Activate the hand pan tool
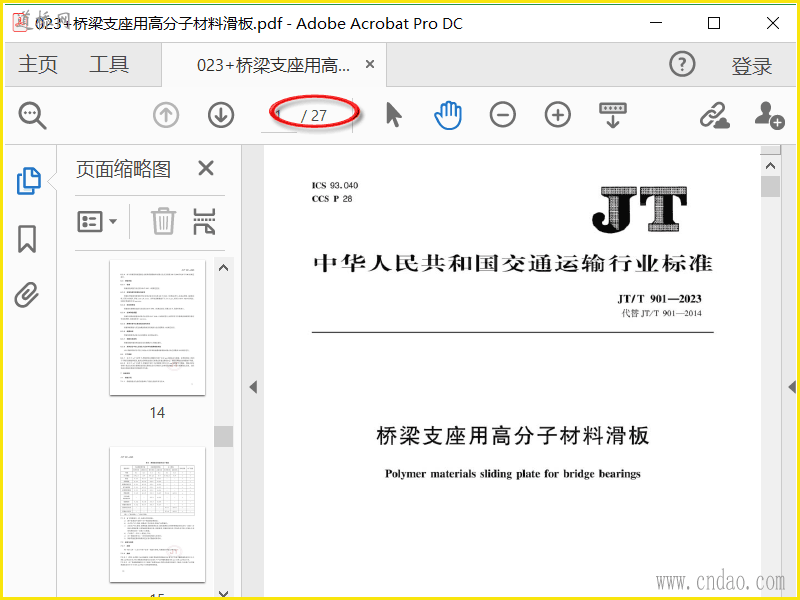The width and height of the screenshot is (800, 600). click(x=448, y=115)
